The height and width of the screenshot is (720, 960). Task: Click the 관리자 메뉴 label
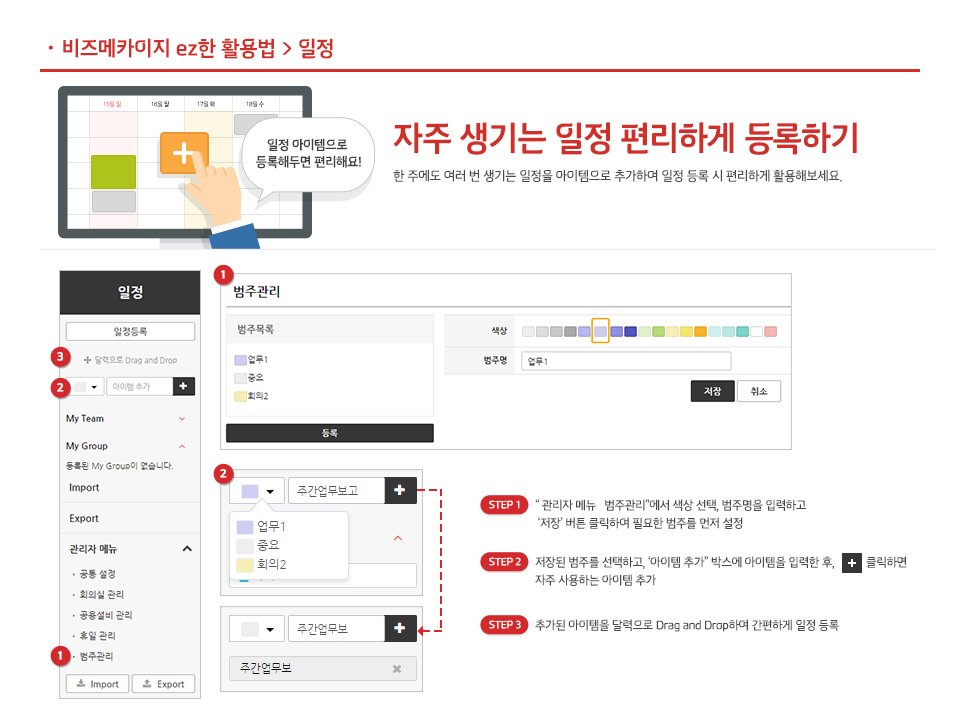pyautogui.click(x=93, y=549)
